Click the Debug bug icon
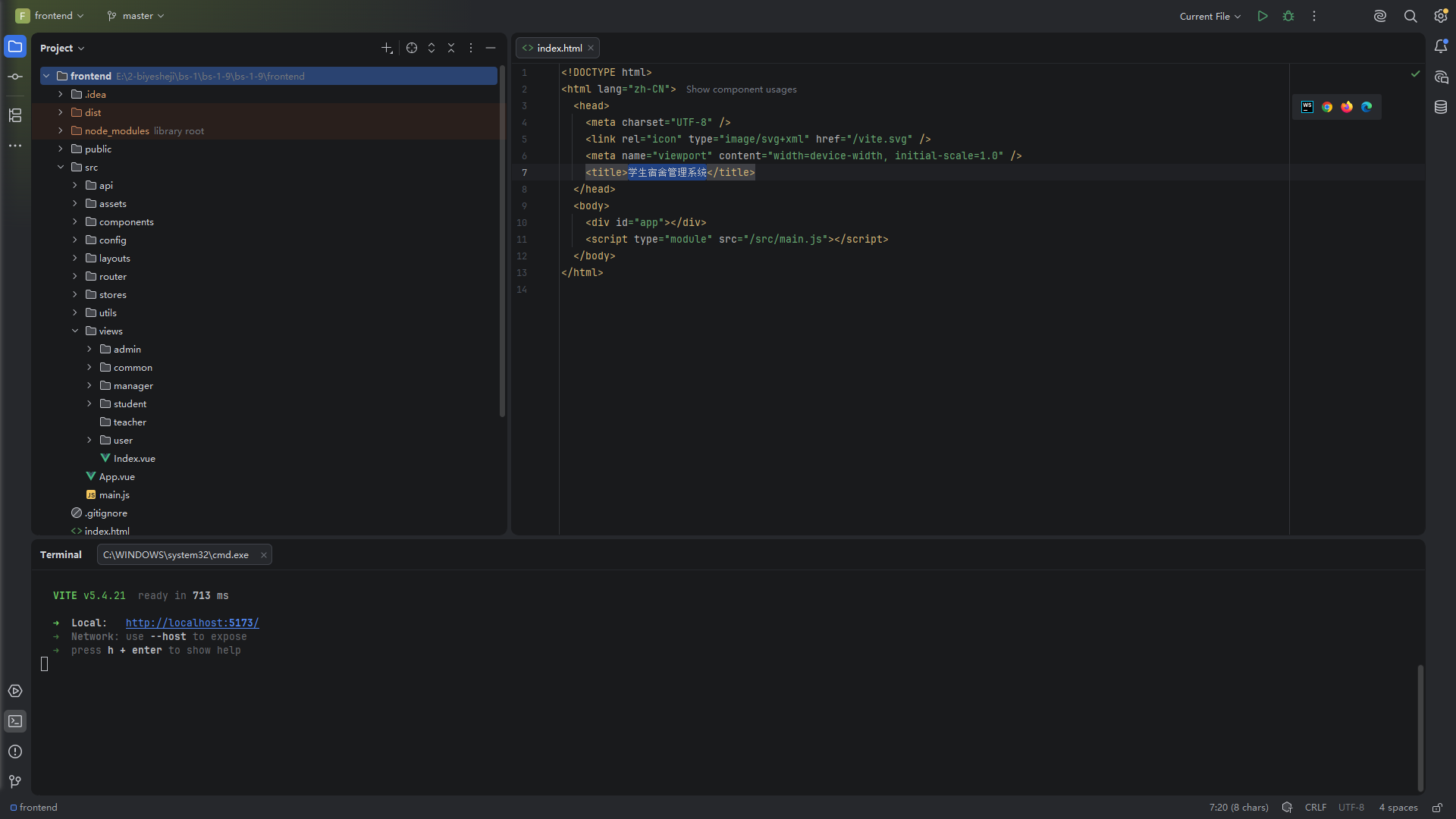Viewport: 1456px width, 819px height. [1288, 16]
